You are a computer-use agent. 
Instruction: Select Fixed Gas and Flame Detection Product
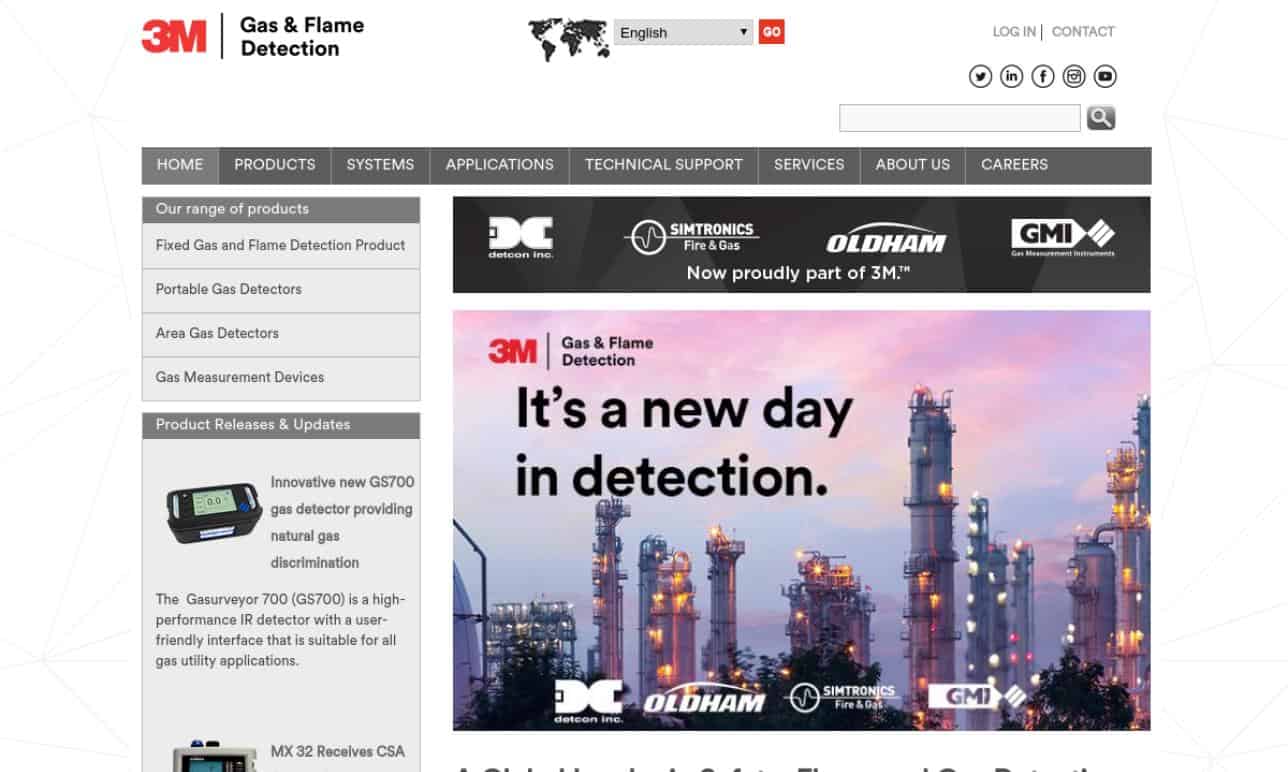(281, 245)
